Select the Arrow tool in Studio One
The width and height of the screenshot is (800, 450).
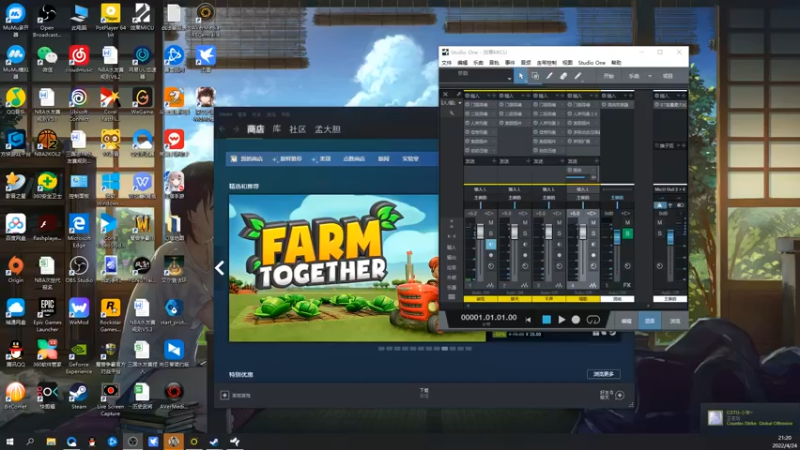click(x=521, y=76)
